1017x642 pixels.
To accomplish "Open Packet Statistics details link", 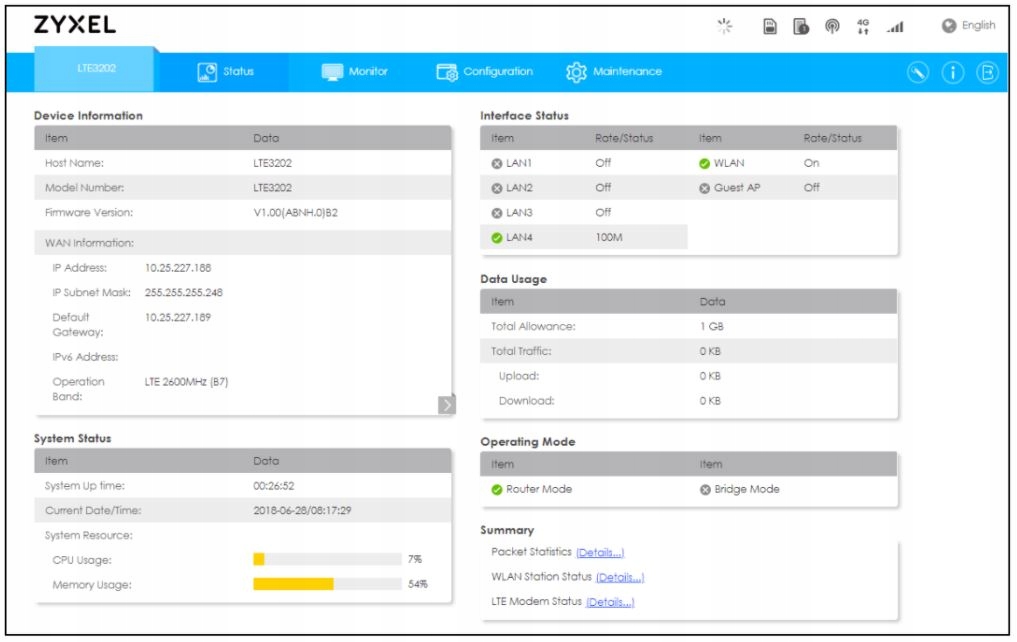I will [x=600, y=552].
